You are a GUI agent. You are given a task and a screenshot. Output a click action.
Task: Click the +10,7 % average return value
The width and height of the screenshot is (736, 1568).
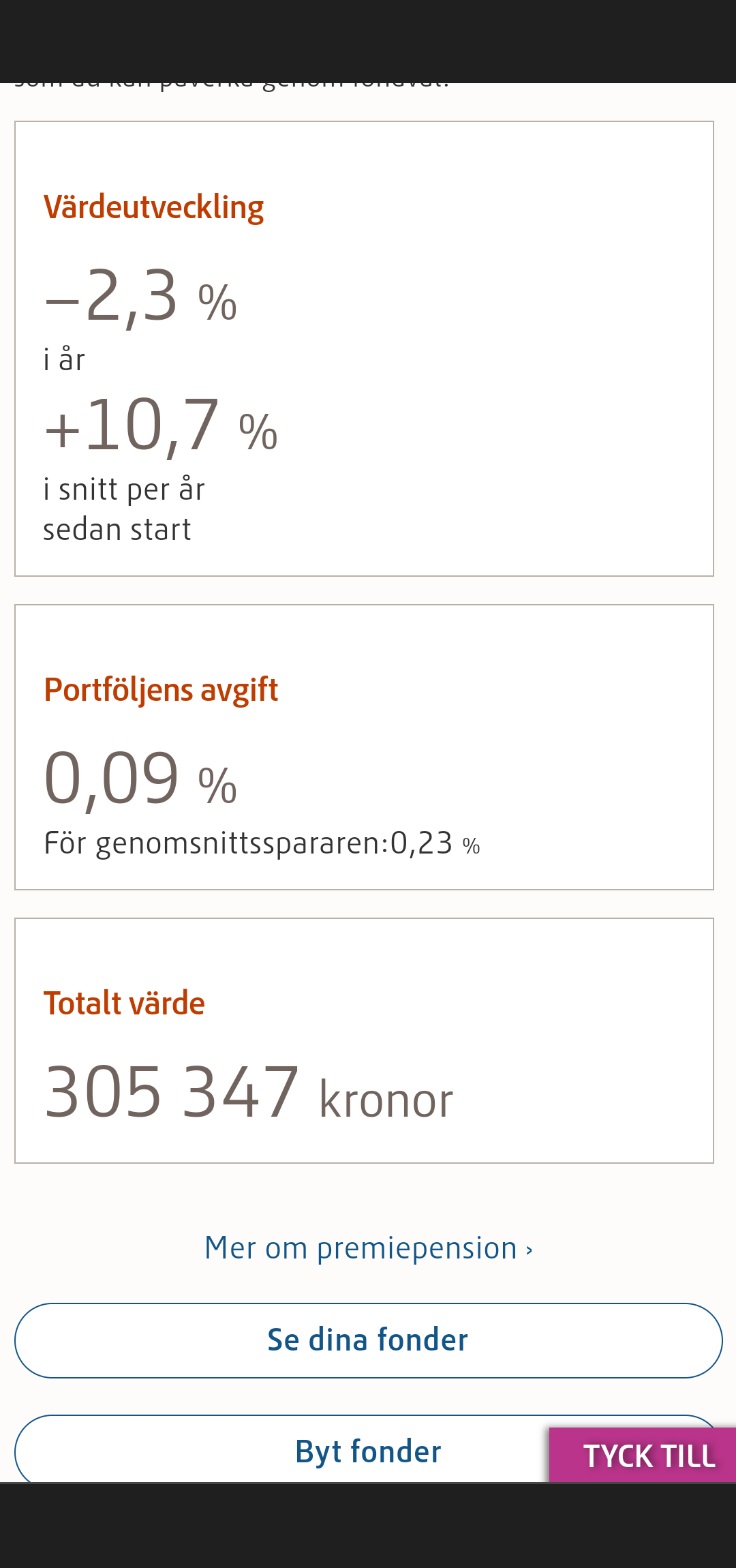161,427
